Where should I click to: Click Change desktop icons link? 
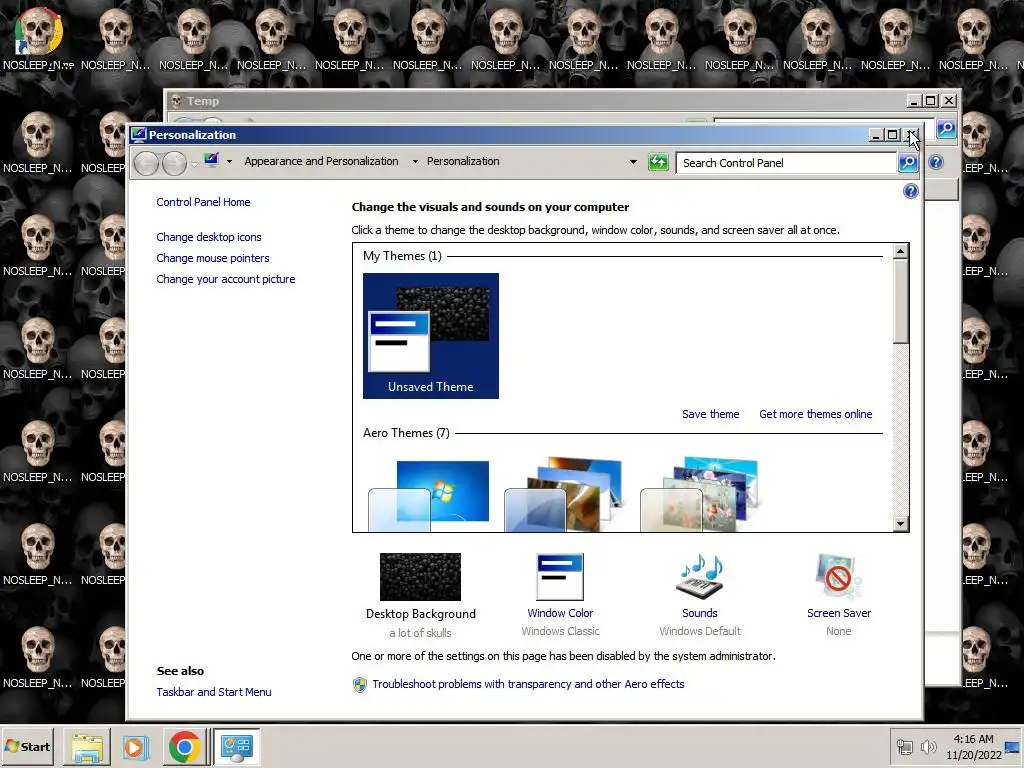pyautogui.click(x=208, y=237)
